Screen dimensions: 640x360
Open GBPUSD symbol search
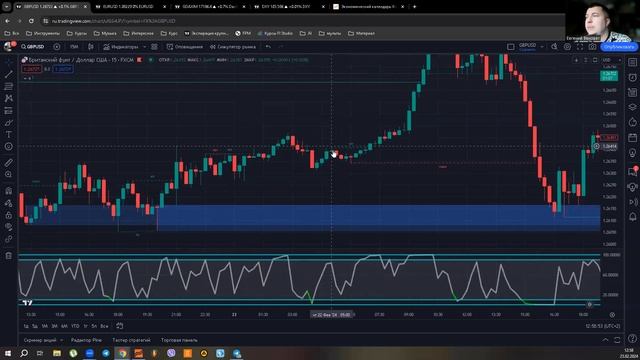coord(33,47)
